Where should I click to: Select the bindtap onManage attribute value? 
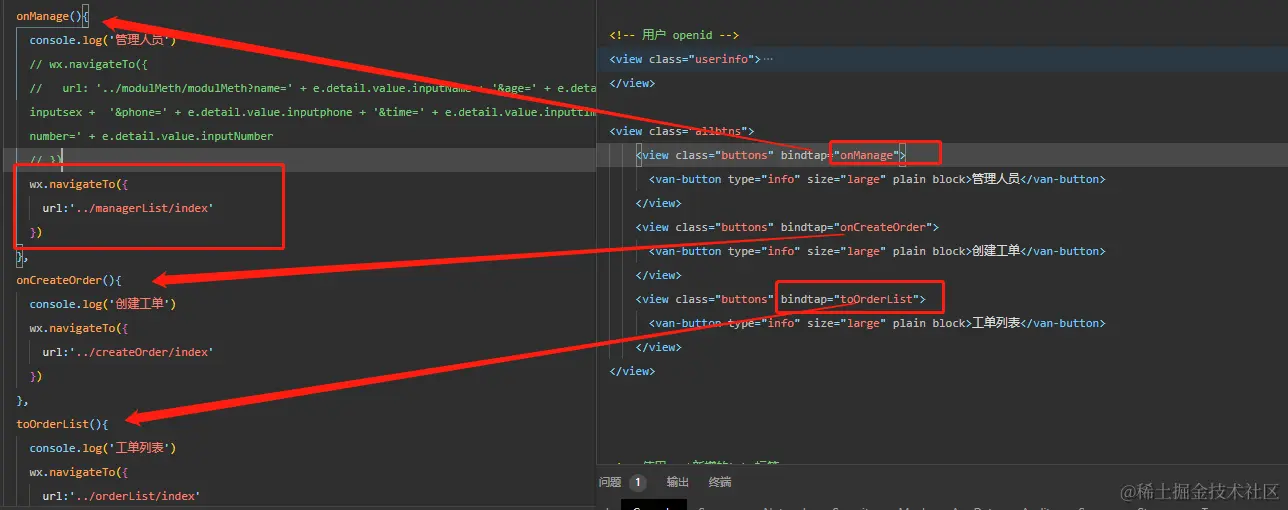[868, 155]
